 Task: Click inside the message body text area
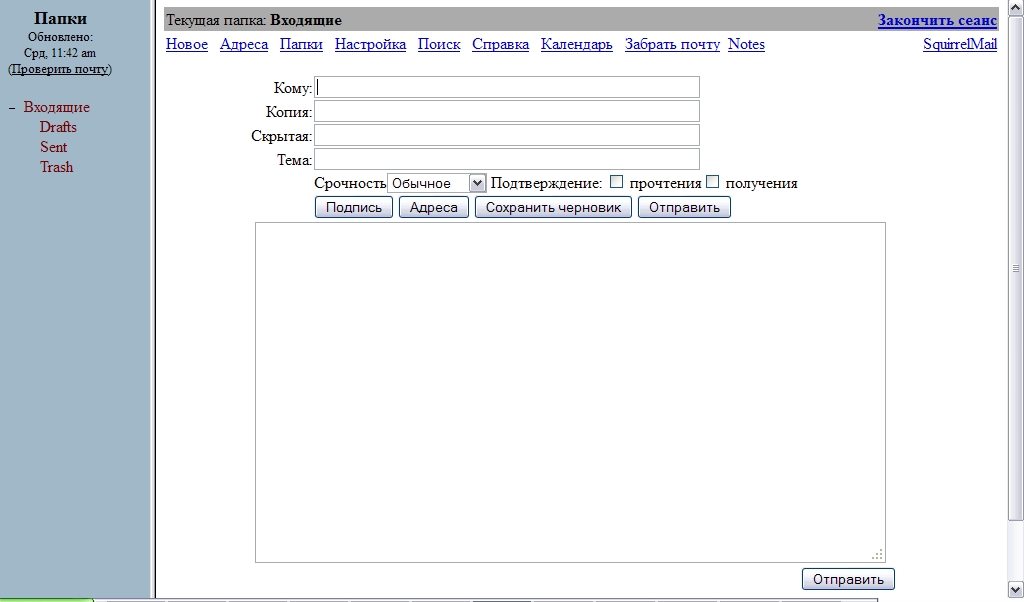tap(570, 392)
